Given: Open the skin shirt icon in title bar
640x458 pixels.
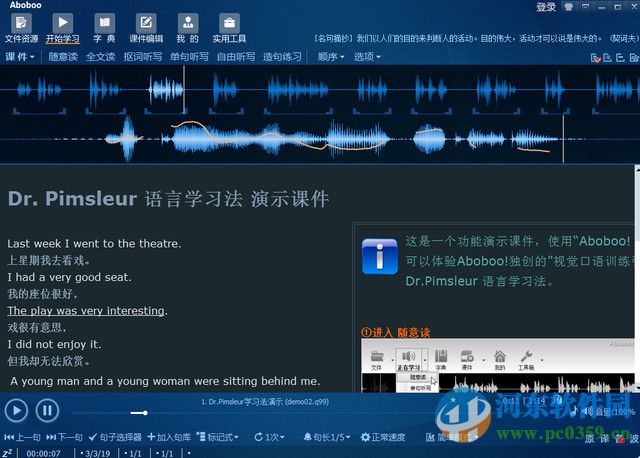Looking at the screenshot, I should 569,7.
